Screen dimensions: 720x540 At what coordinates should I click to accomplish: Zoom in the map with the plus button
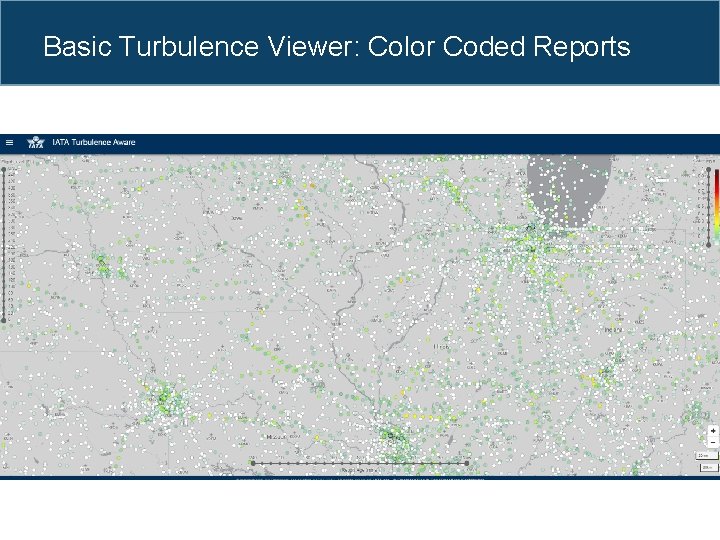pyautogui.click(x=713, y=431)
